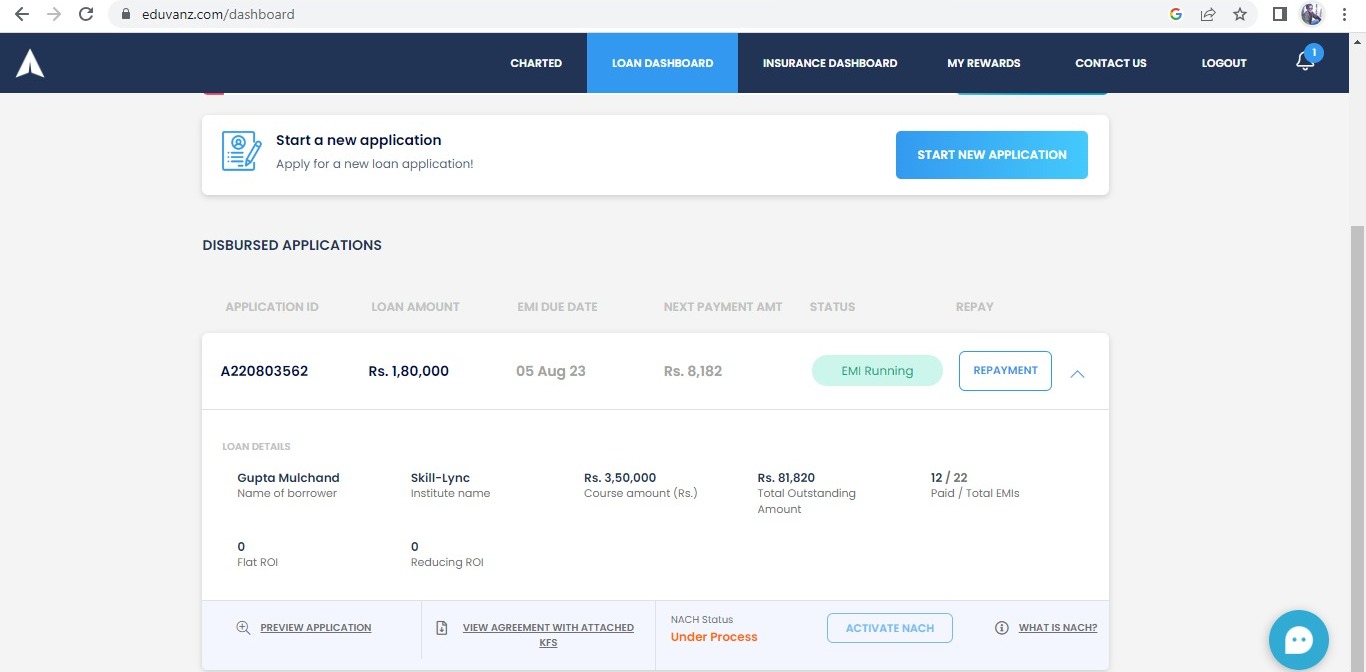This screenshot has height=672, width=1366.
Task: Bookmark this page with star icon
Action: [x=1240, y=14]
